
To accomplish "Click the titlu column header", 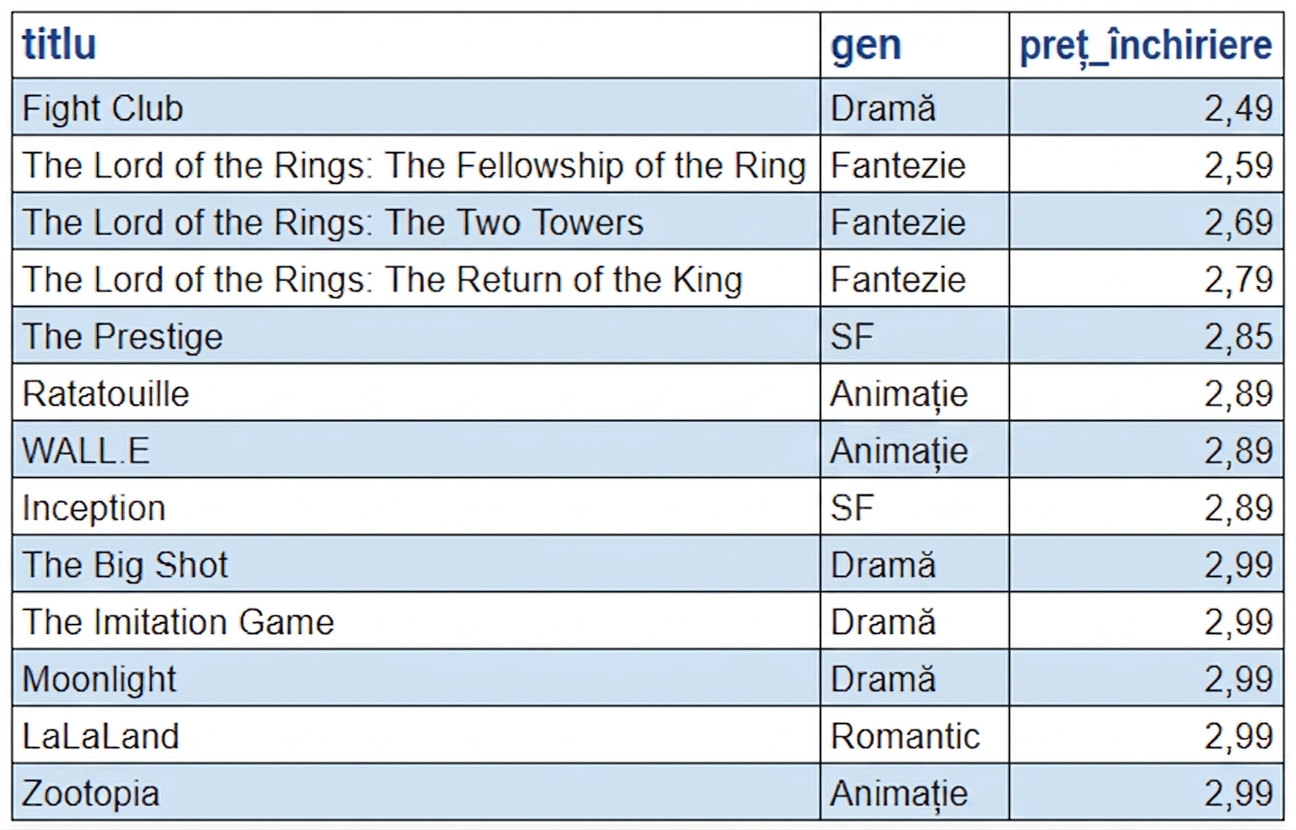I will (416, 46).
